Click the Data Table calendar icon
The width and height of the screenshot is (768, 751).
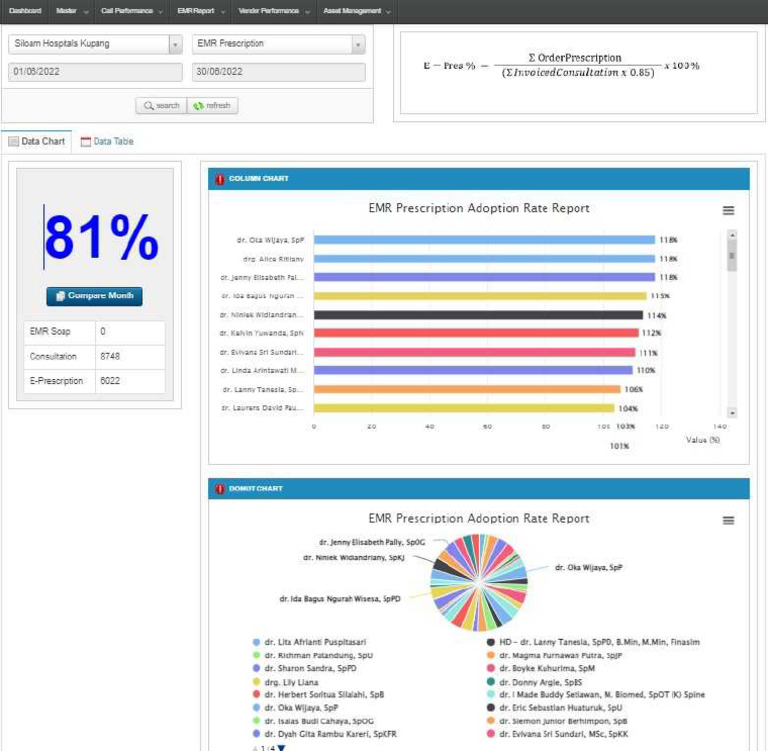tap(86, 142)
